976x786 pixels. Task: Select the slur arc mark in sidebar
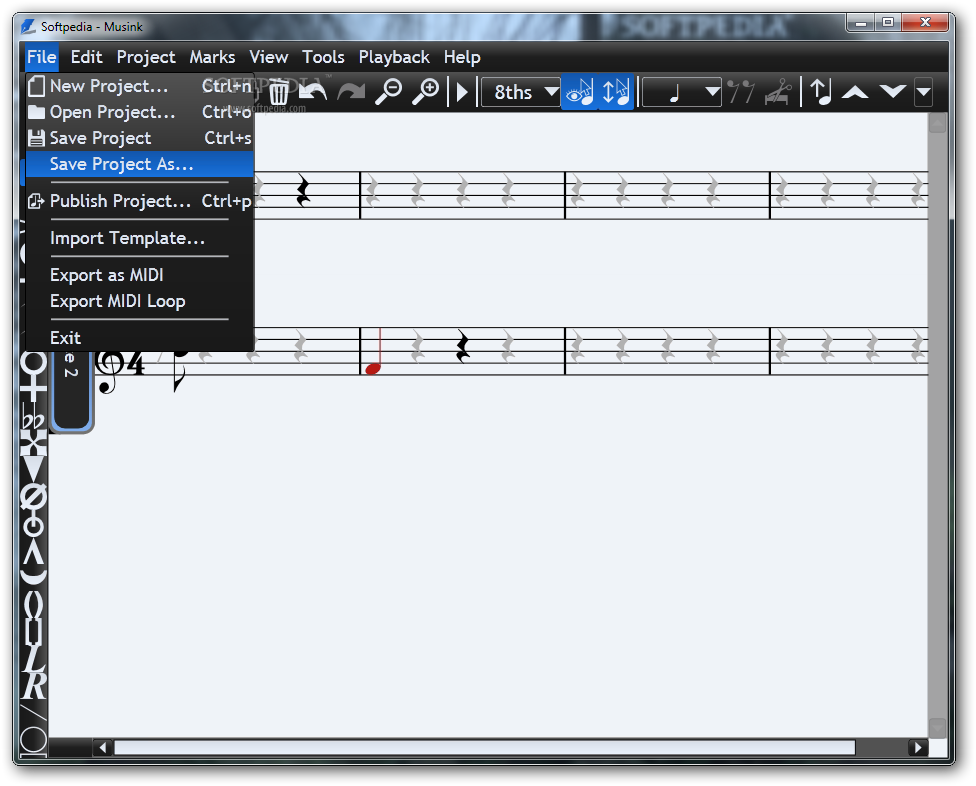click(x=34, y=578)
